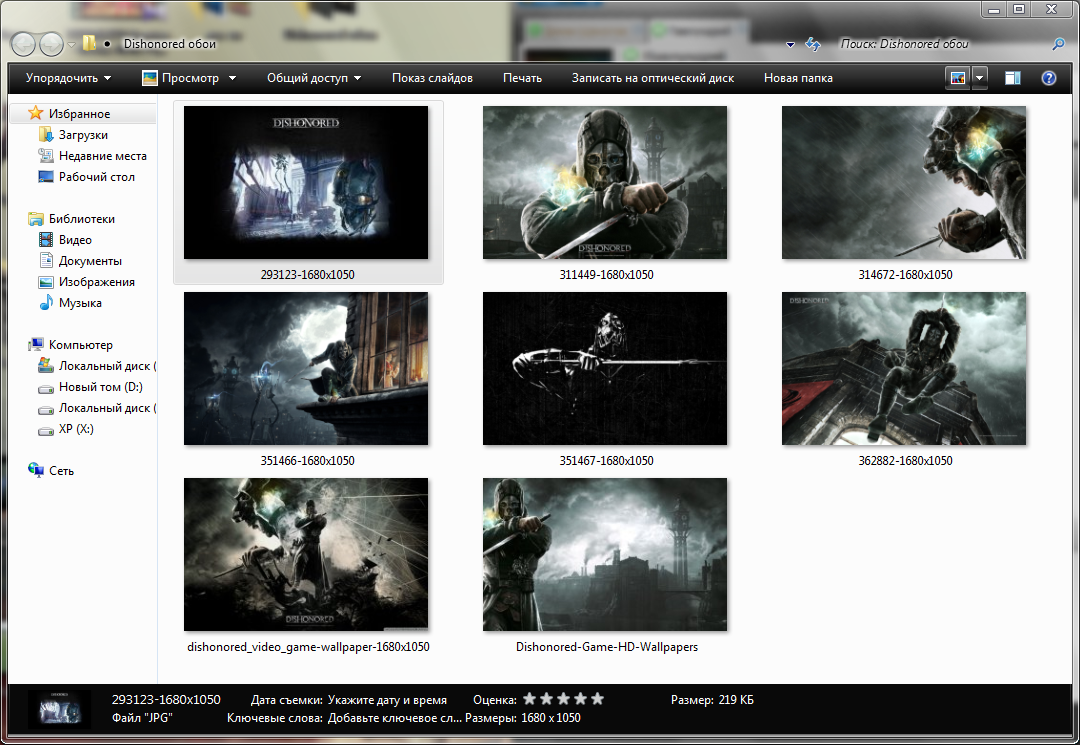The height and width of the screenshot is (745, 1080).
Task: Select the 351467-1680x1050 image thumbnail
Action: 604,369
